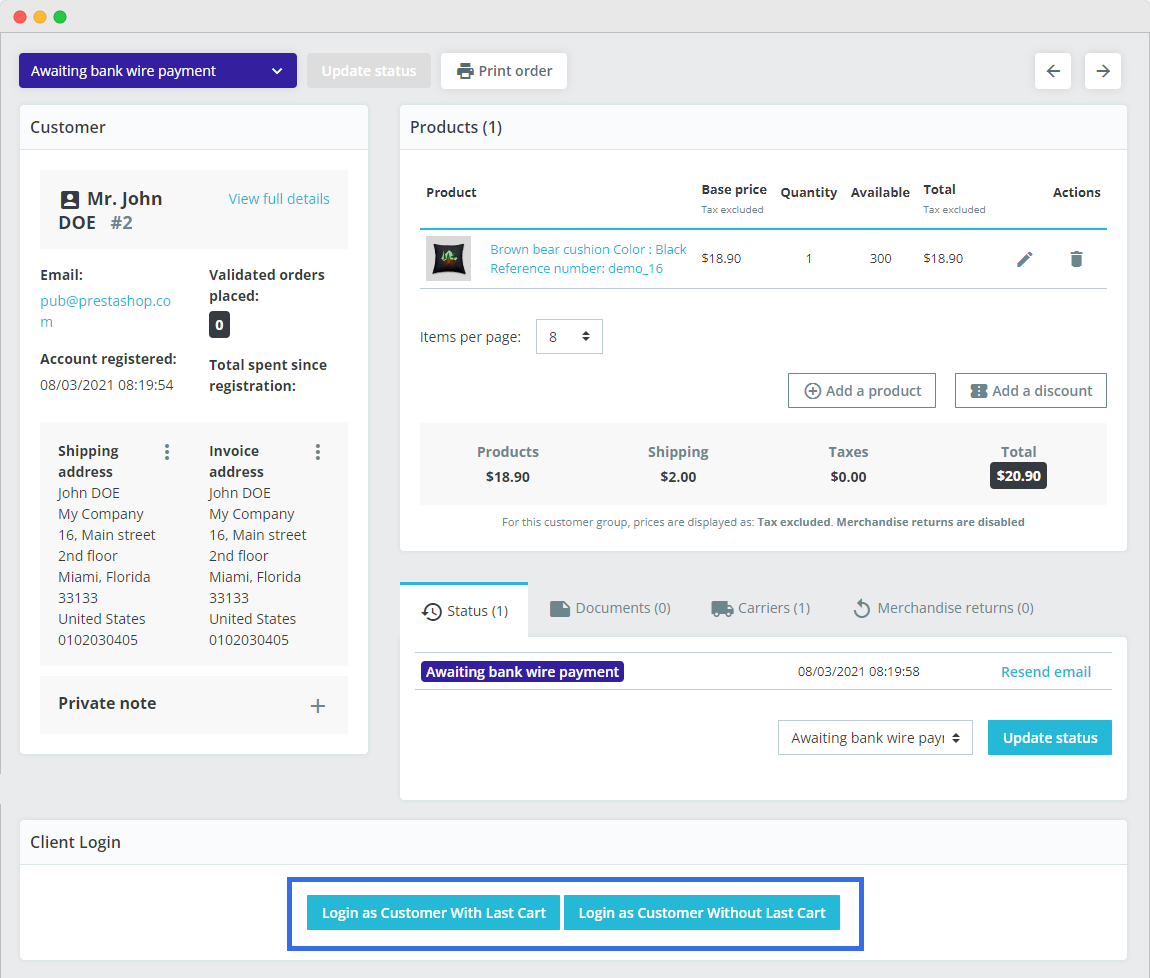Click the View full details link
The image size is (1150, 978).
pyautogui.click(x=279, y=199)
